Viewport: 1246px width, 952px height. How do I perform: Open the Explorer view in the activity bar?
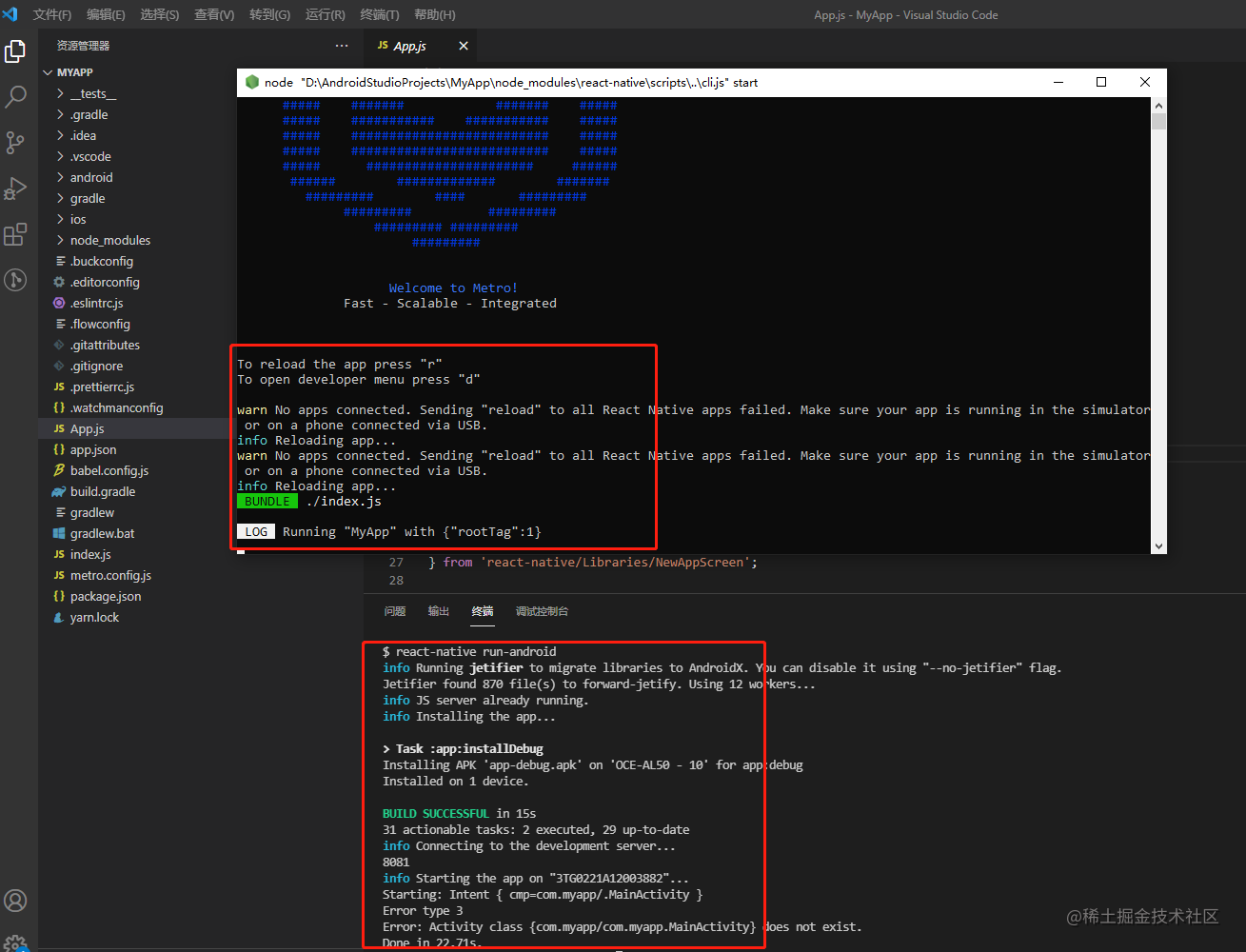pyautogui.click(x=15, y=51)
